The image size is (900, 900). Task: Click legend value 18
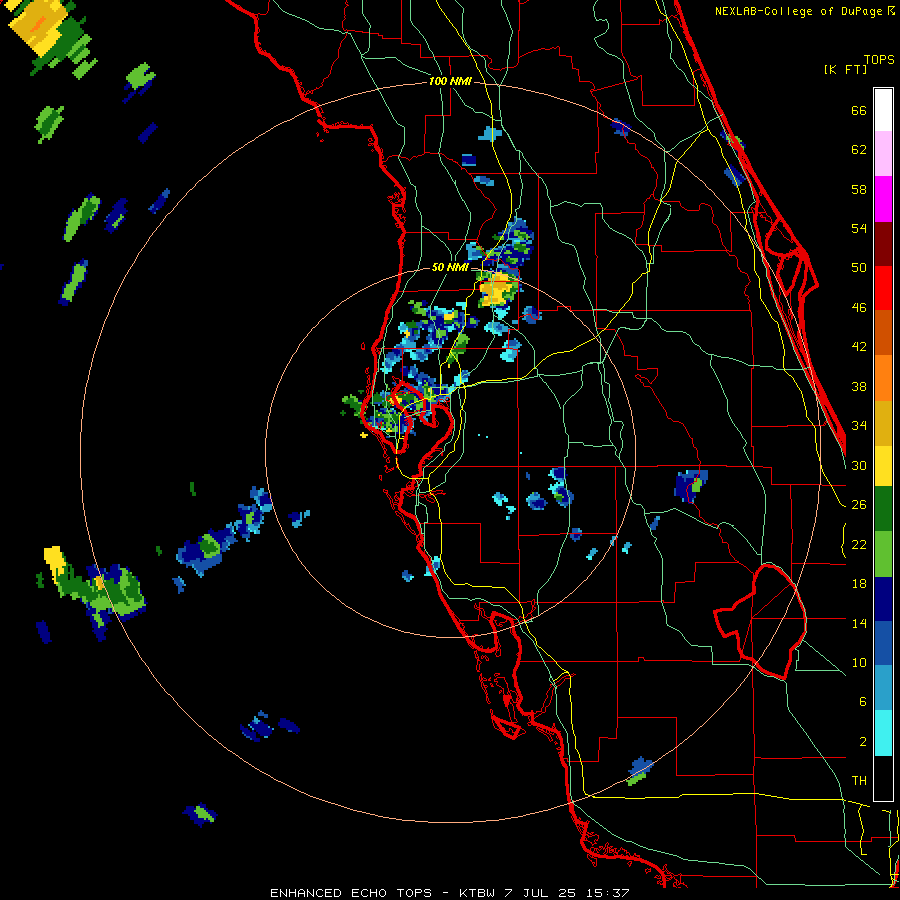click(859, 584)
